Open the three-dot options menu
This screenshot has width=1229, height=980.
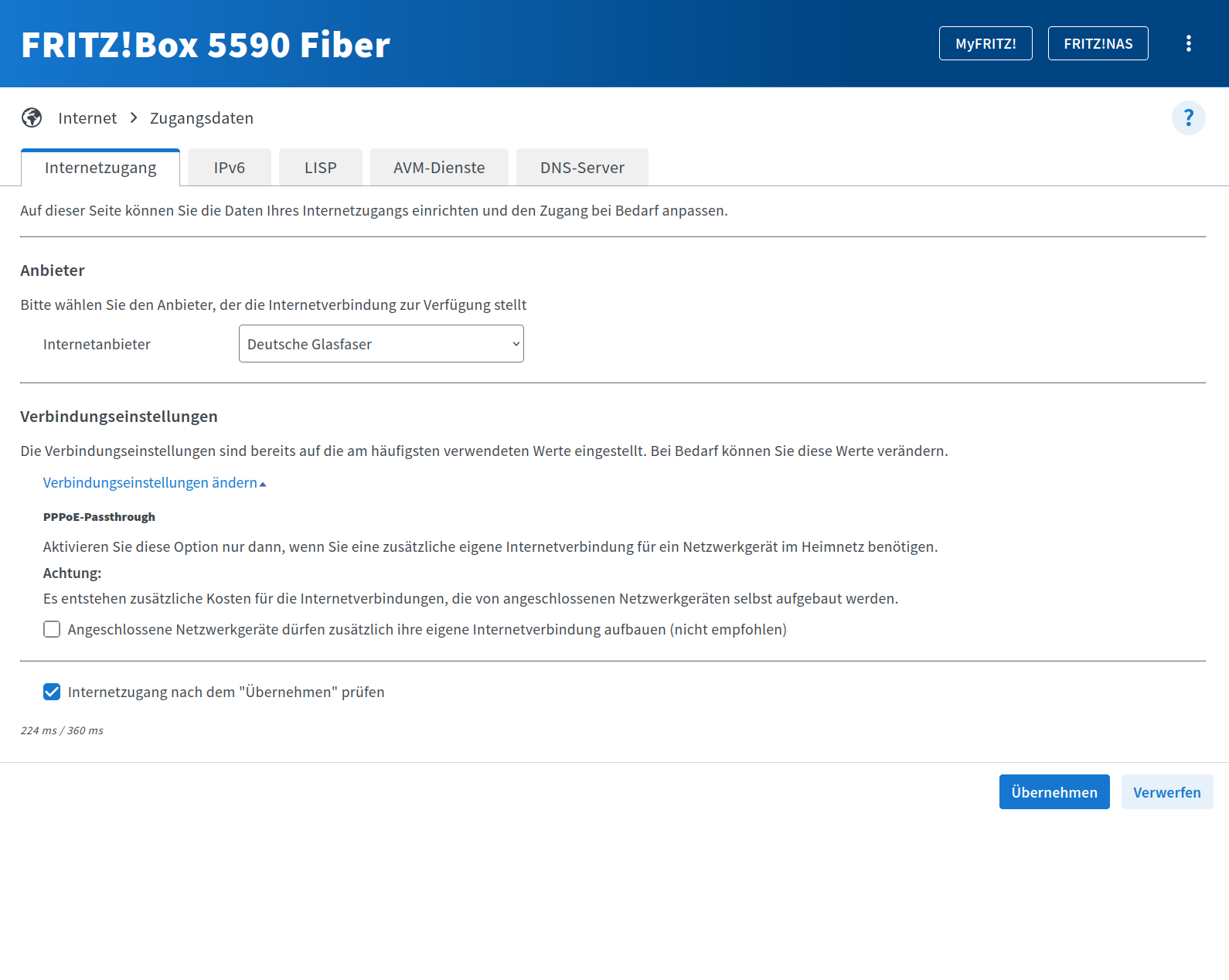coord(1188,43)
